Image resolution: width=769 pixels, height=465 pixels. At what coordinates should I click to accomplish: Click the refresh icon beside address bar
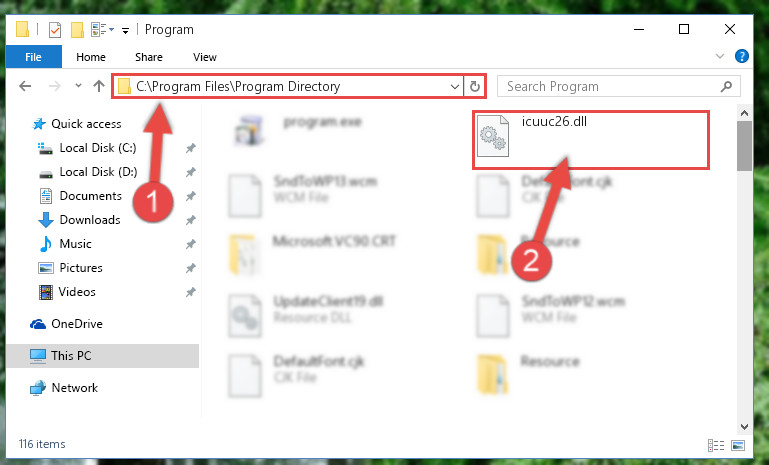(474, 87)
